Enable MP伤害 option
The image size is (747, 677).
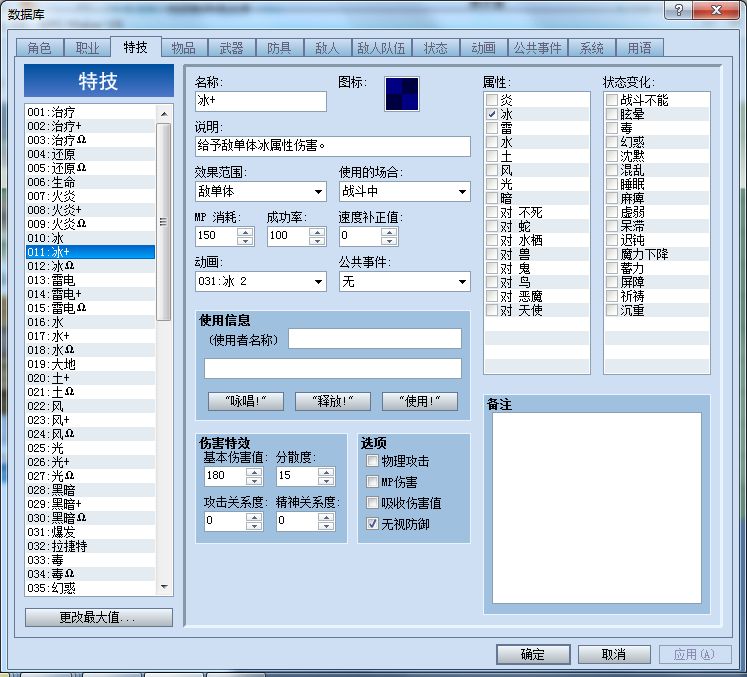tap(372, 482)
